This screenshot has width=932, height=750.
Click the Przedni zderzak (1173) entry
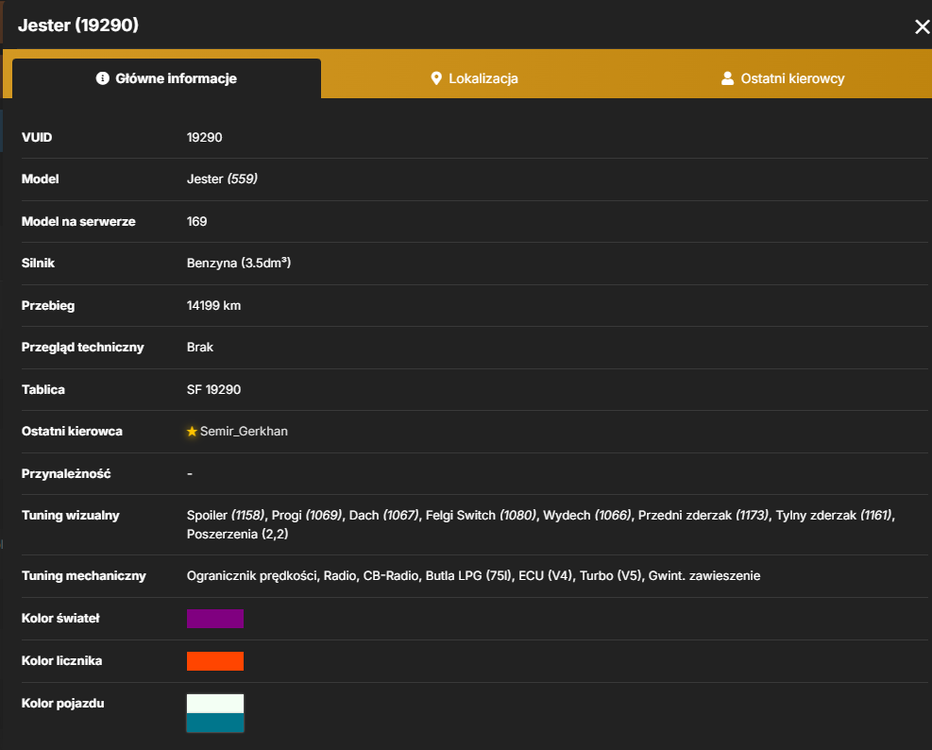(704, 515)
